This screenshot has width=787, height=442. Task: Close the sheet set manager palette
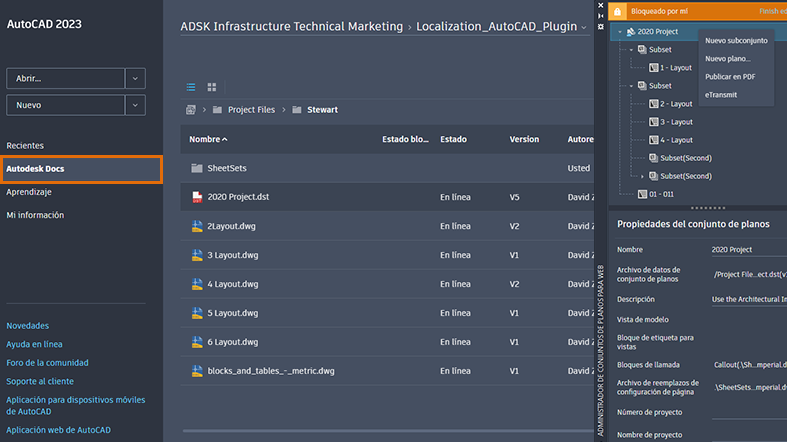point(600,4)
